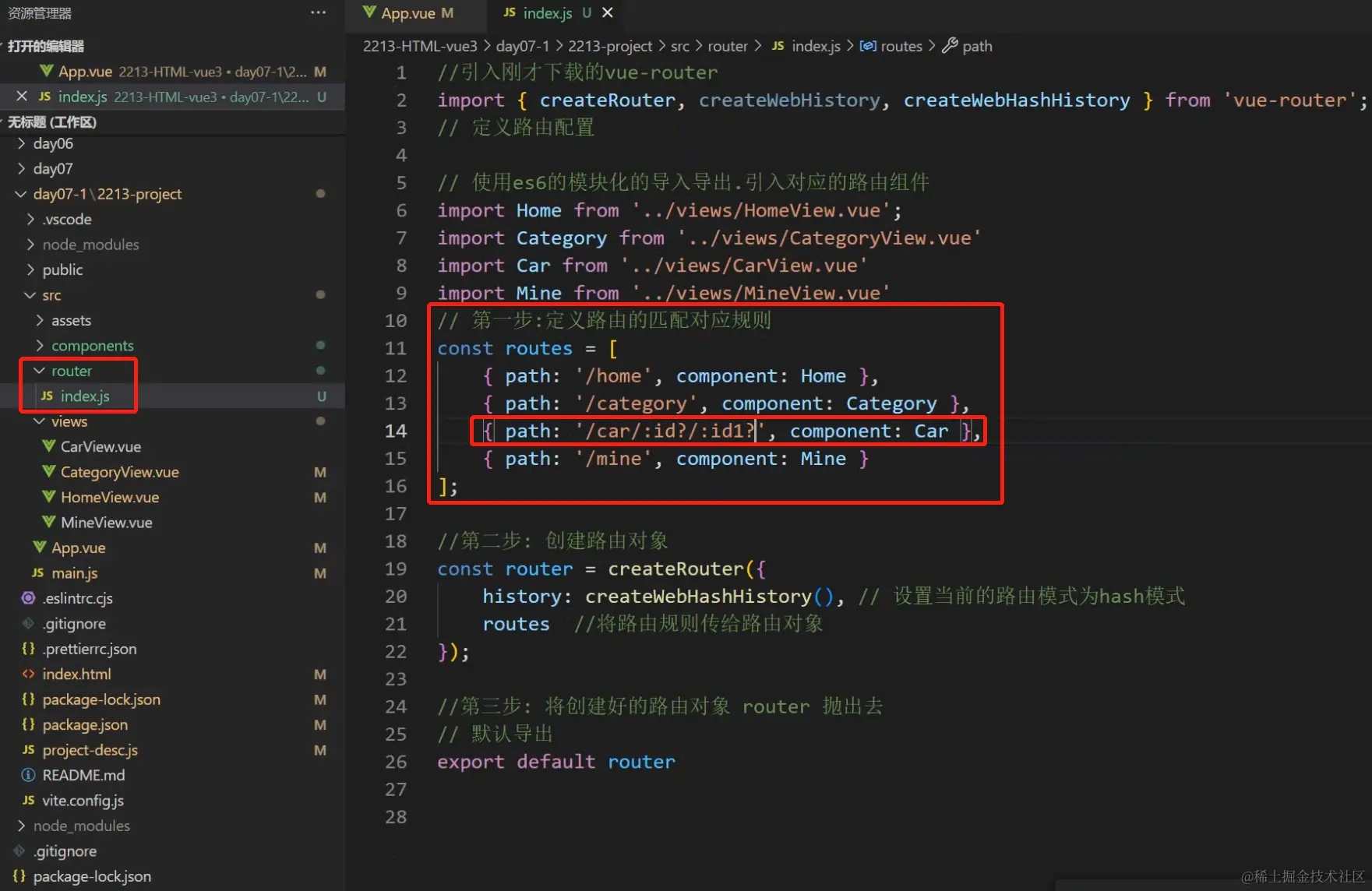Open HomeView.vue file
The height and width of the screenshot is (891, 1372).
110,497
